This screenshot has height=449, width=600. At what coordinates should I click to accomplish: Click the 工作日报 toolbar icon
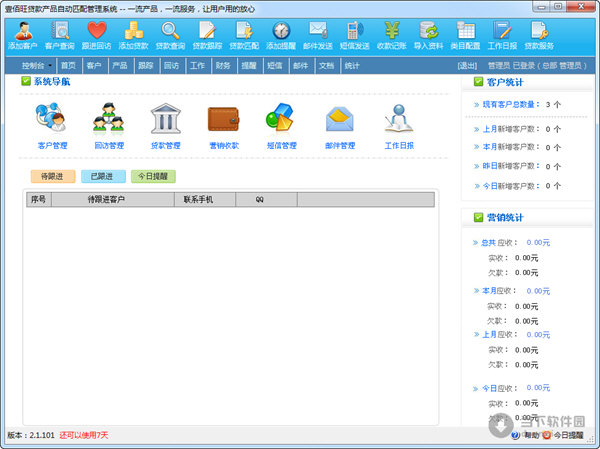point(503,31)
